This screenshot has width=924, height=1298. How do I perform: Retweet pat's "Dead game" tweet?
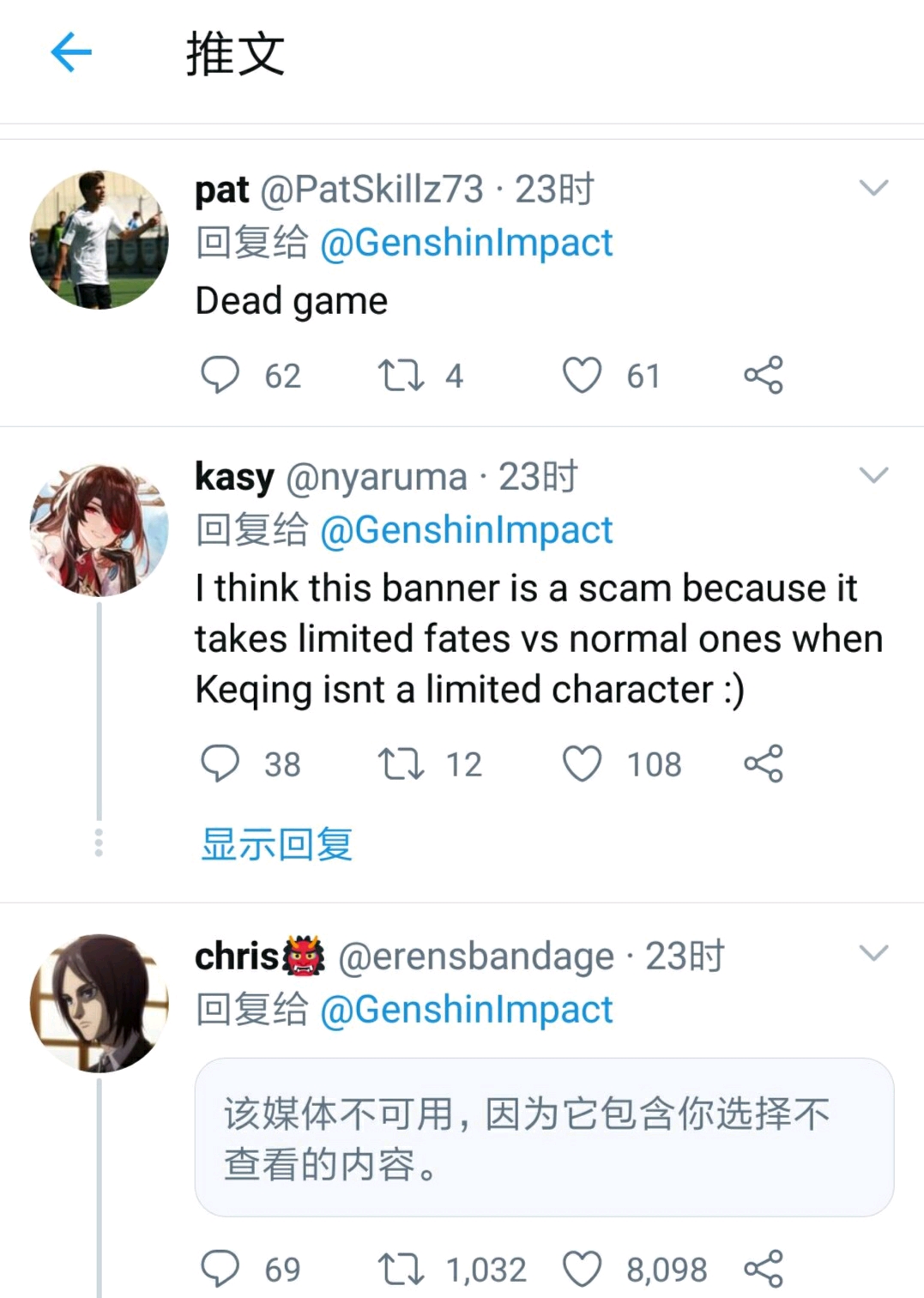tap(402, 375)
